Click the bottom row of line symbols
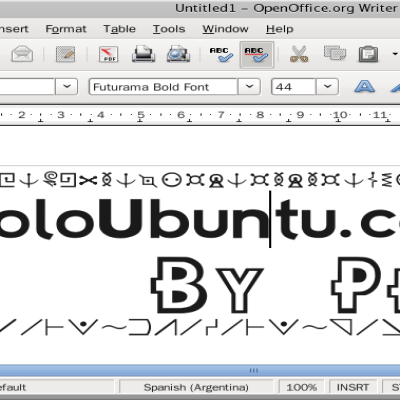Viewport: 400px width, 400px height. 200,327
